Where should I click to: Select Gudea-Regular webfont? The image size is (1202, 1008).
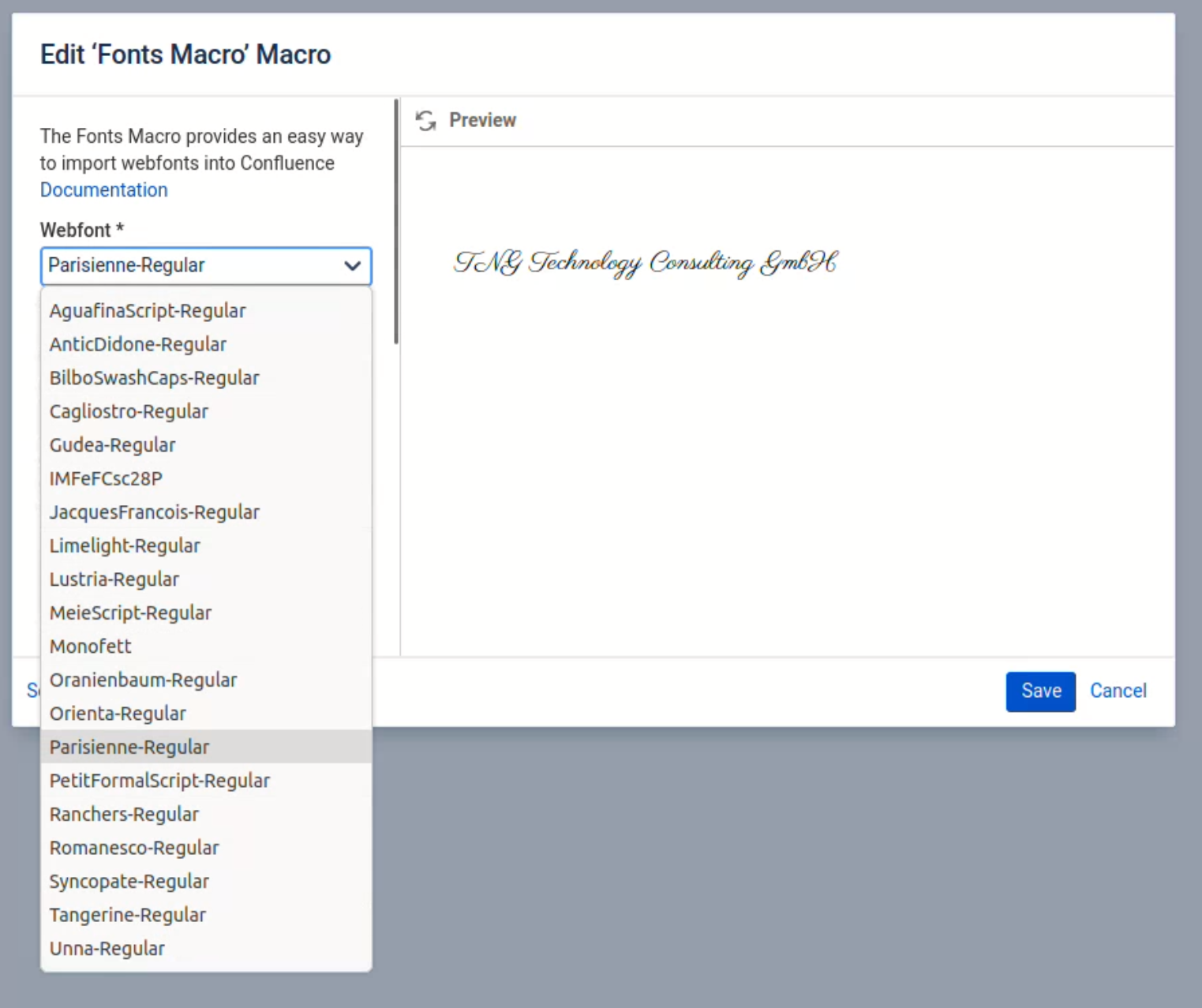point(112,444)
